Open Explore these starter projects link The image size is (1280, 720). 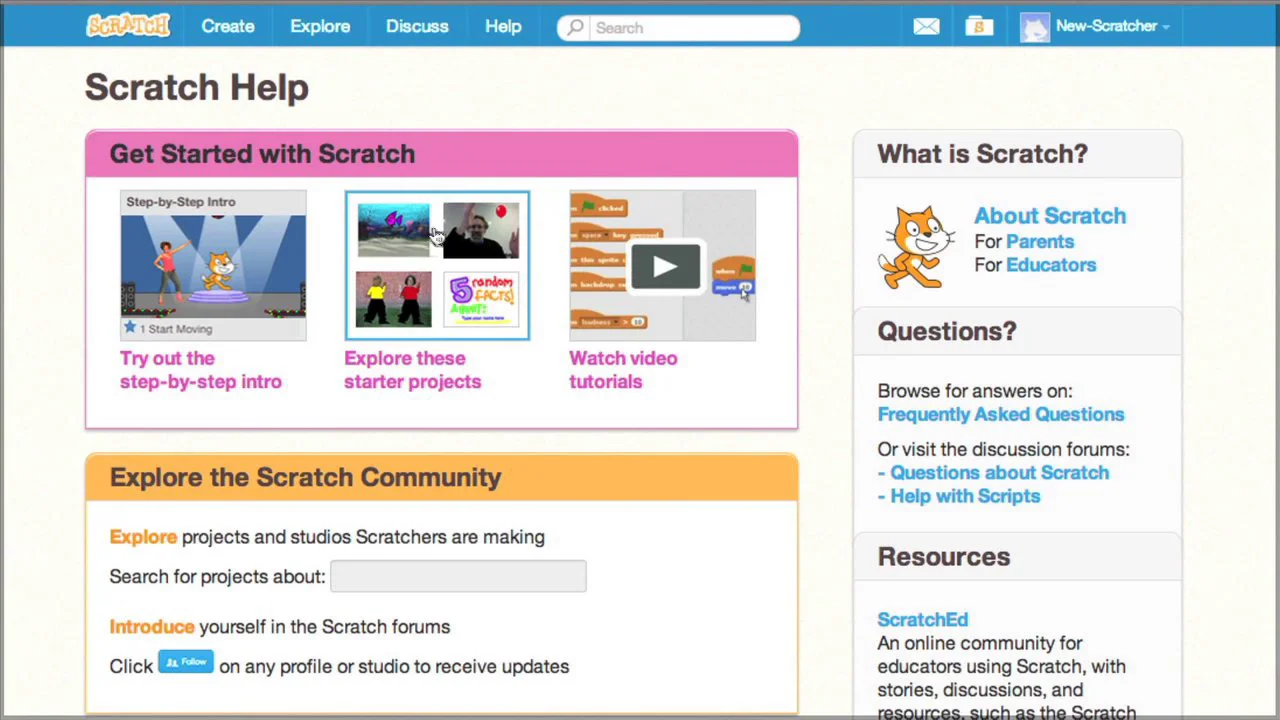413,370
